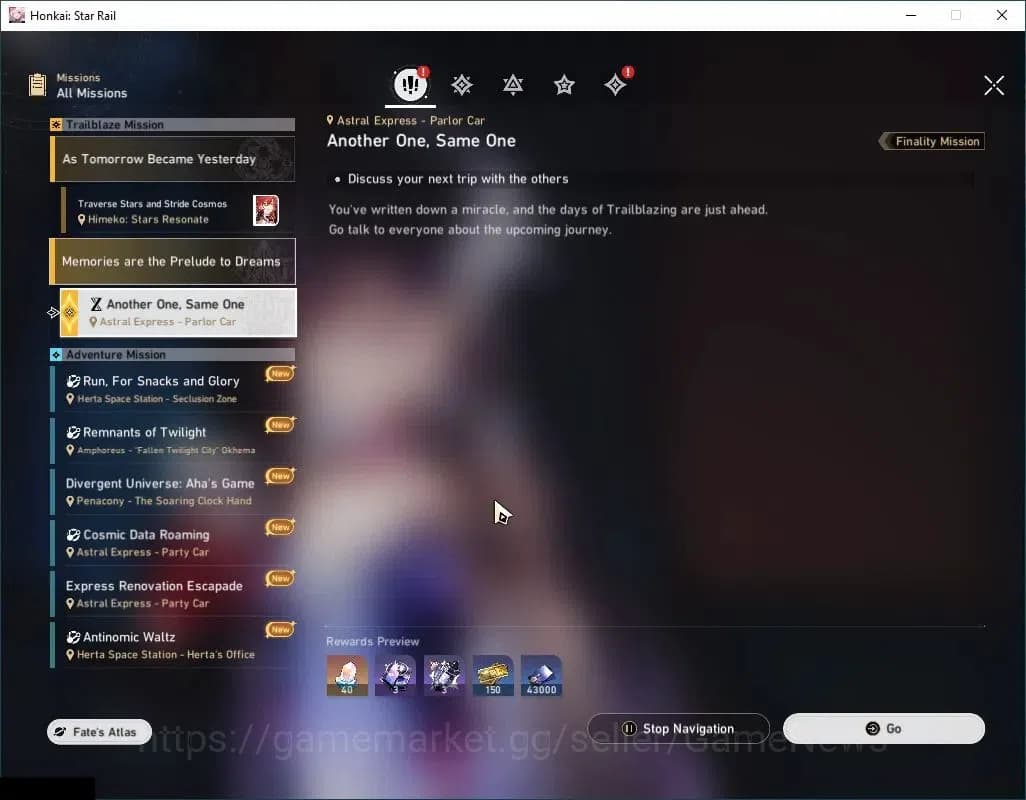Click 'Rewards Preview' label
1026x800 pixels.
coord(372,642)
